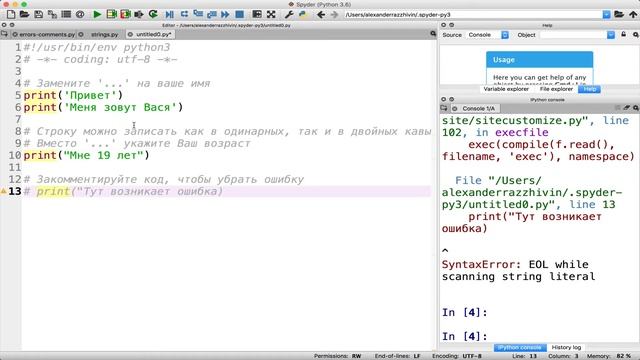Click code line 10, print("Мне 19 лет")
The image size is (640, 360).
click(87, 156)
